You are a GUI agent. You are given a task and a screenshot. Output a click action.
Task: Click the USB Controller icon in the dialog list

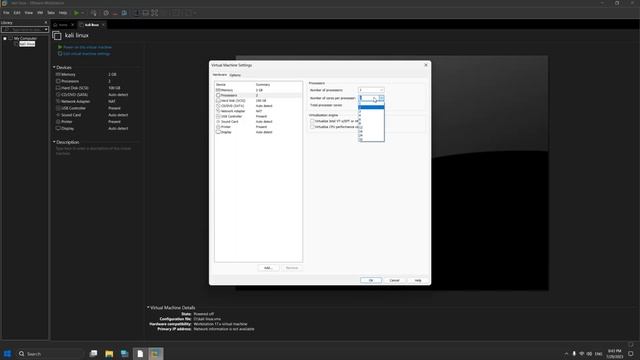click(218, 116)
